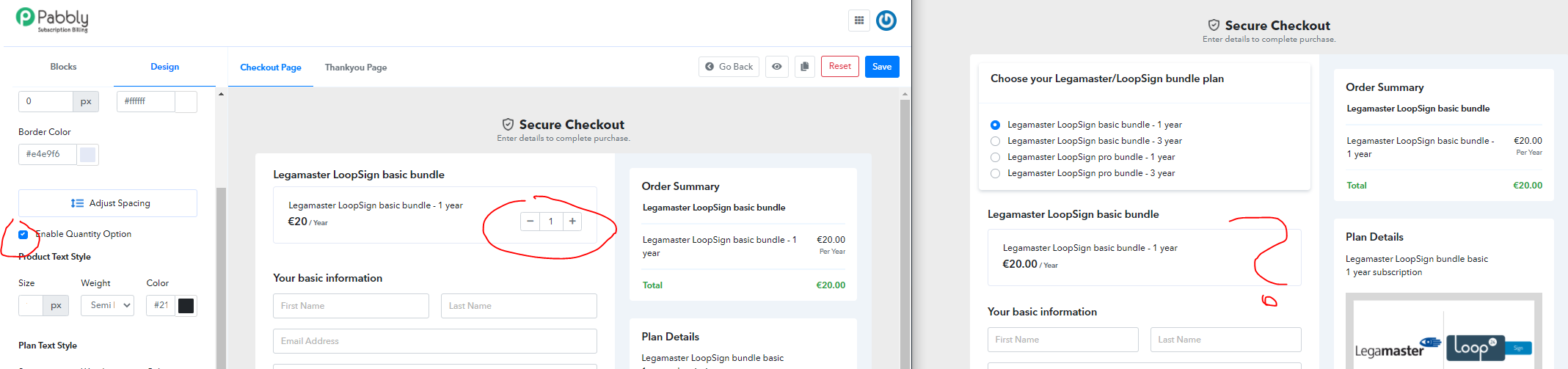Open the apps grid icon

tap(858, 21)
